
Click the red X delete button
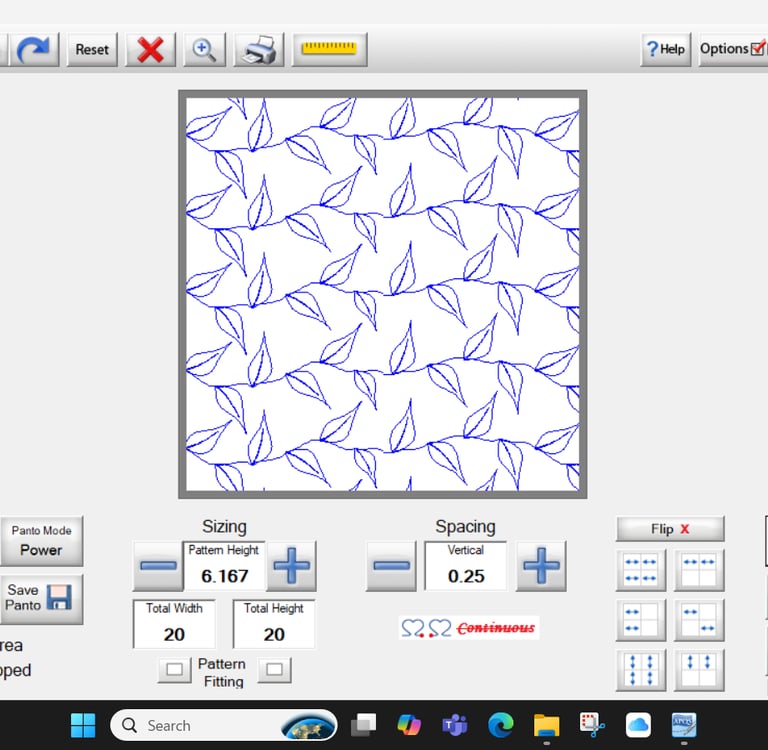click(x=150, y=49)
